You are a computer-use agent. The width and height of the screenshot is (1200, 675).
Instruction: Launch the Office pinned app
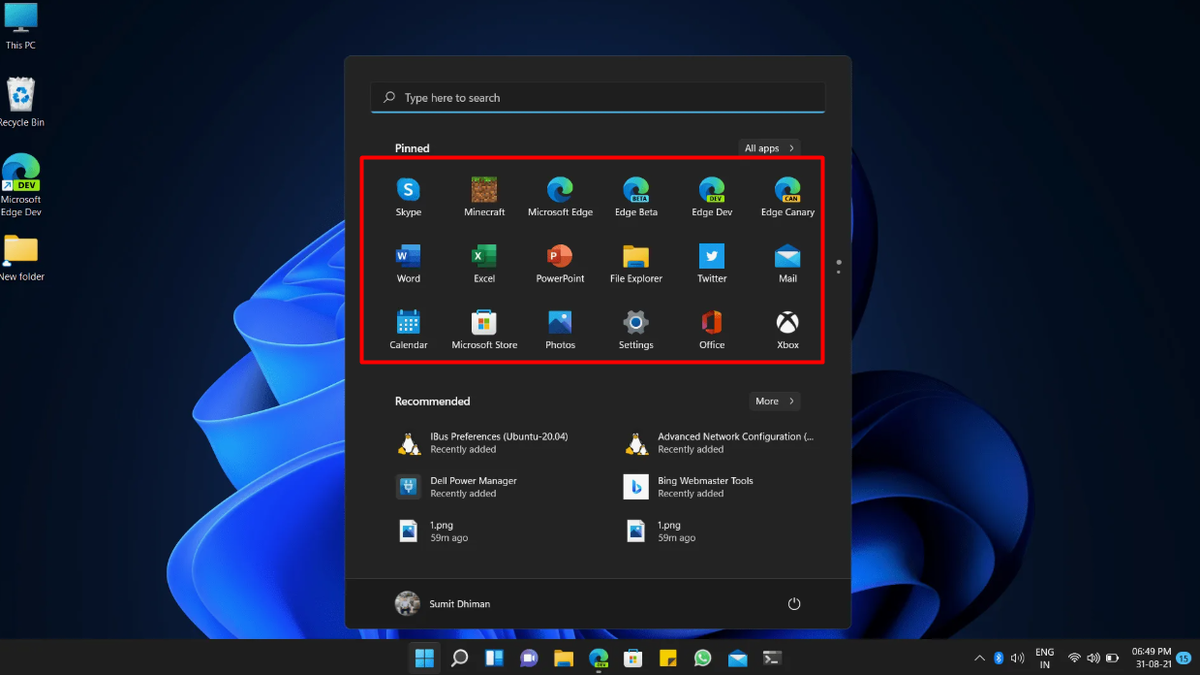(x=712, y=329)
